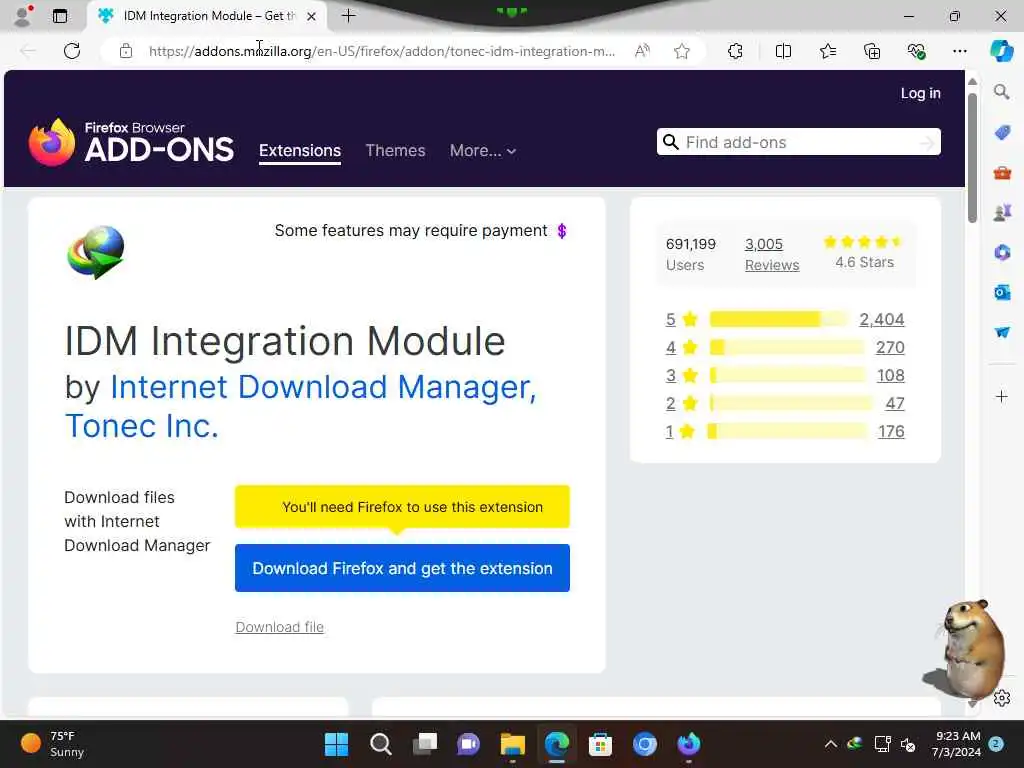Expand the More... dropdown menu
Viewport: 1024px width, 768px height.
click(483, 151)
